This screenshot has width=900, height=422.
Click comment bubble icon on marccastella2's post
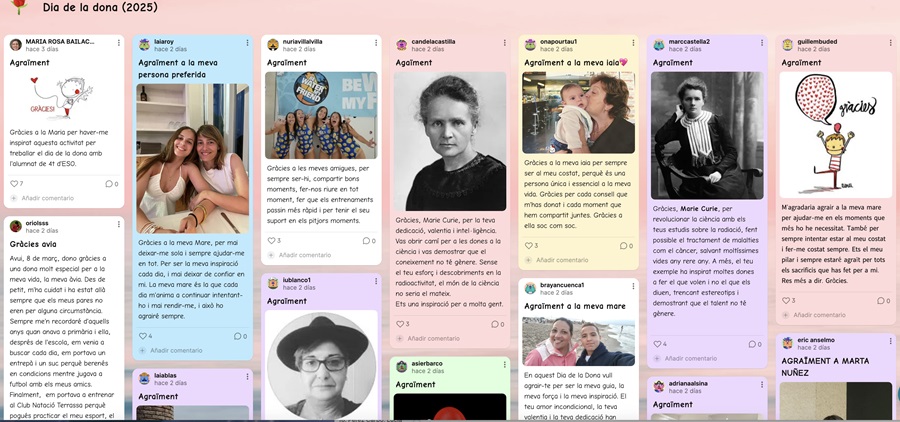(752, 344)
